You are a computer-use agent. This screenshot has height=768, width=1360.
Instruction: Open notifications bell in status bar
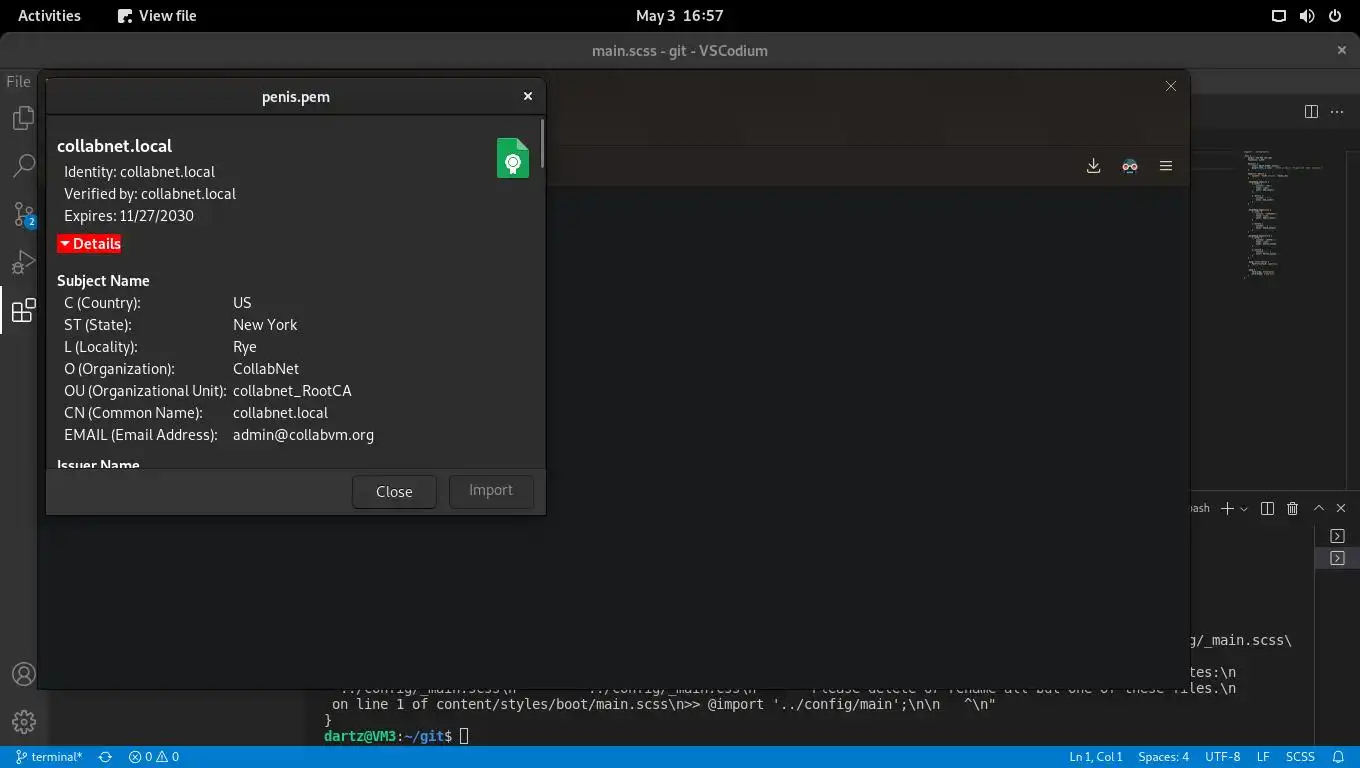coord(1338,757)
